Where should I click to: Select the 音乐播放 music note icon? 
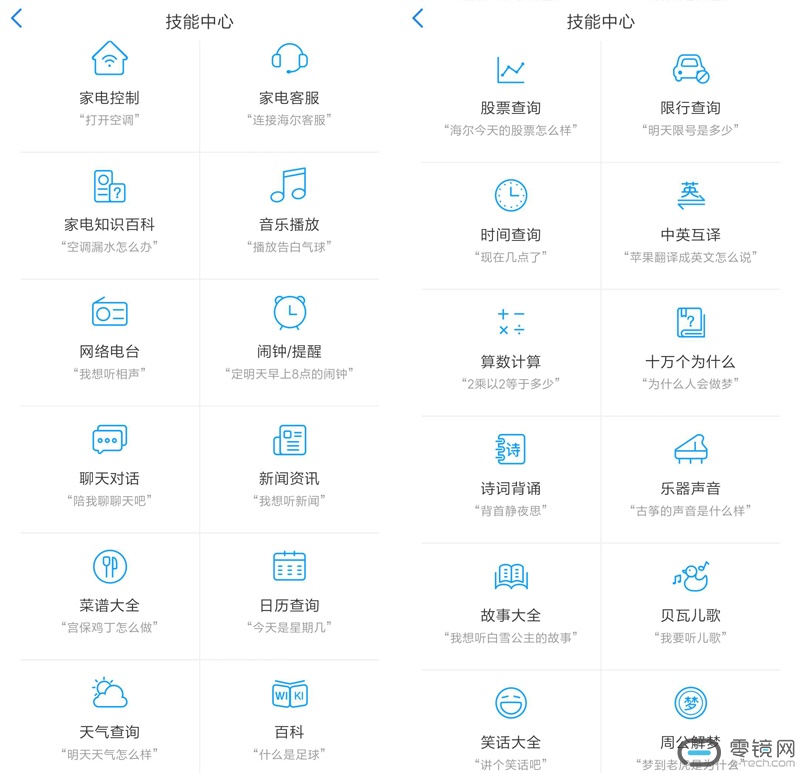289,185
